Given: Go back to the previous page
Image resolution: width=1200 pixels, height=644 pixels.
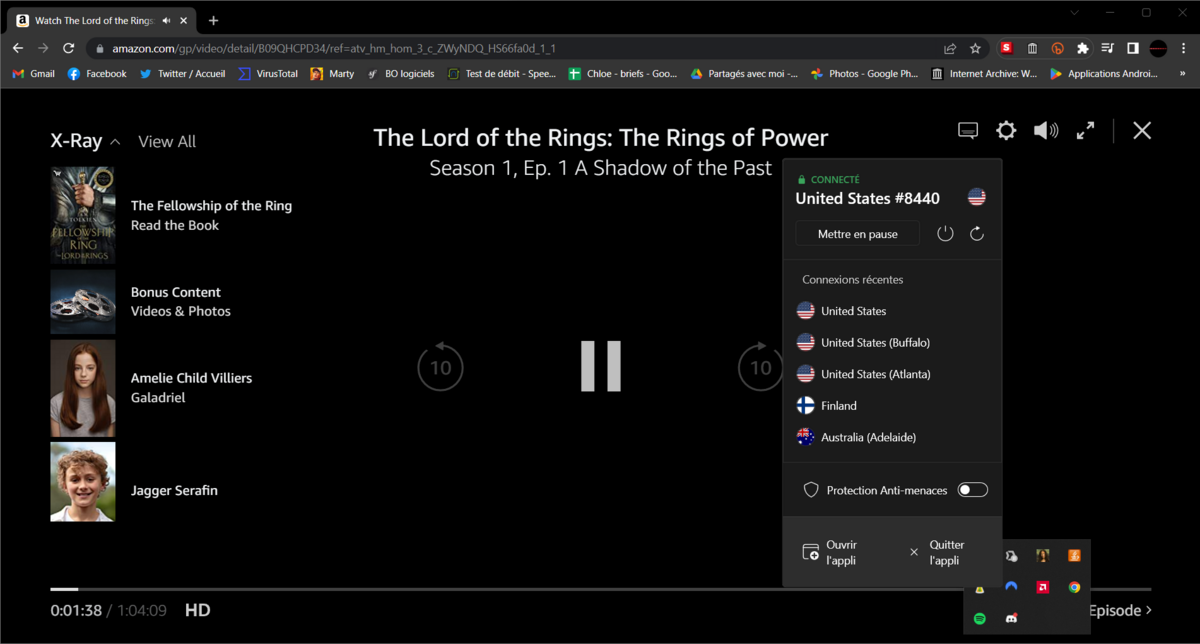Looking at the screenshot, I should (18, 48).
